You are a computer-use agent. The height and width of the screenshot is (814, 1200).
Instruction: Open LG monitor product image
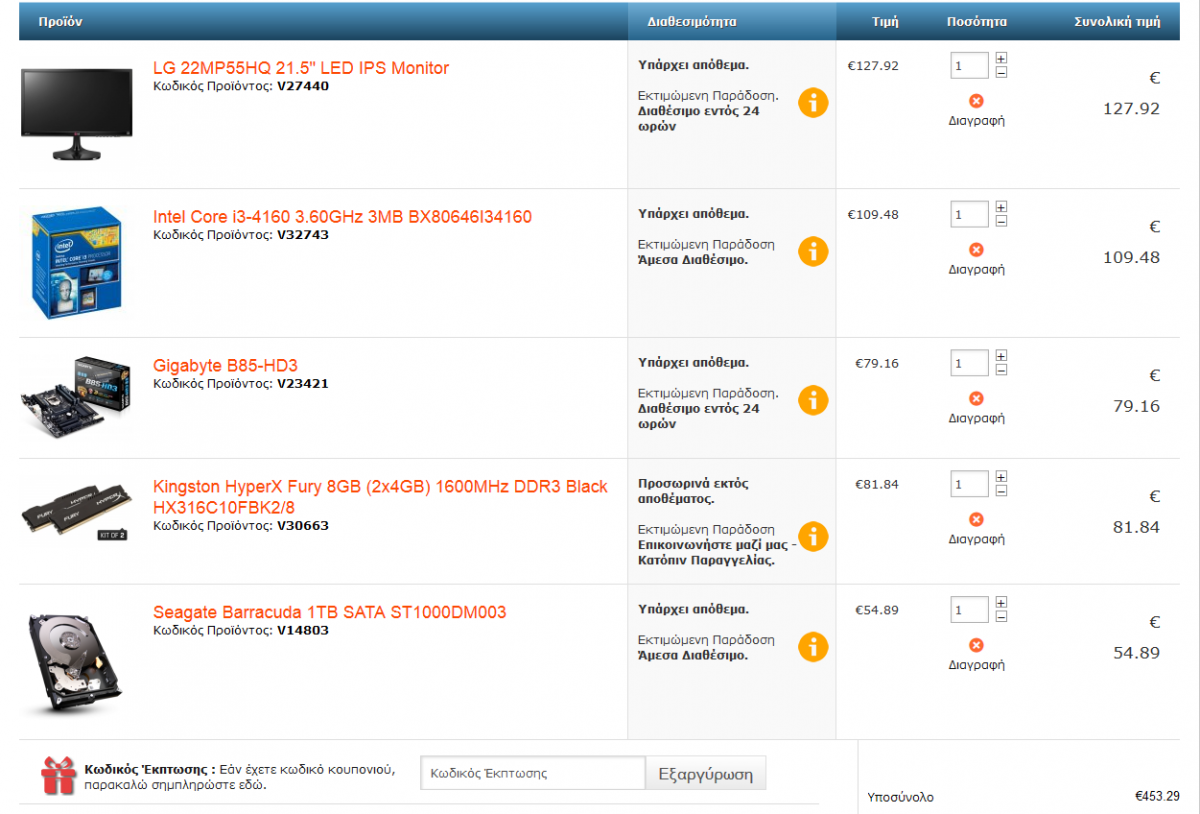click(77, 114)
